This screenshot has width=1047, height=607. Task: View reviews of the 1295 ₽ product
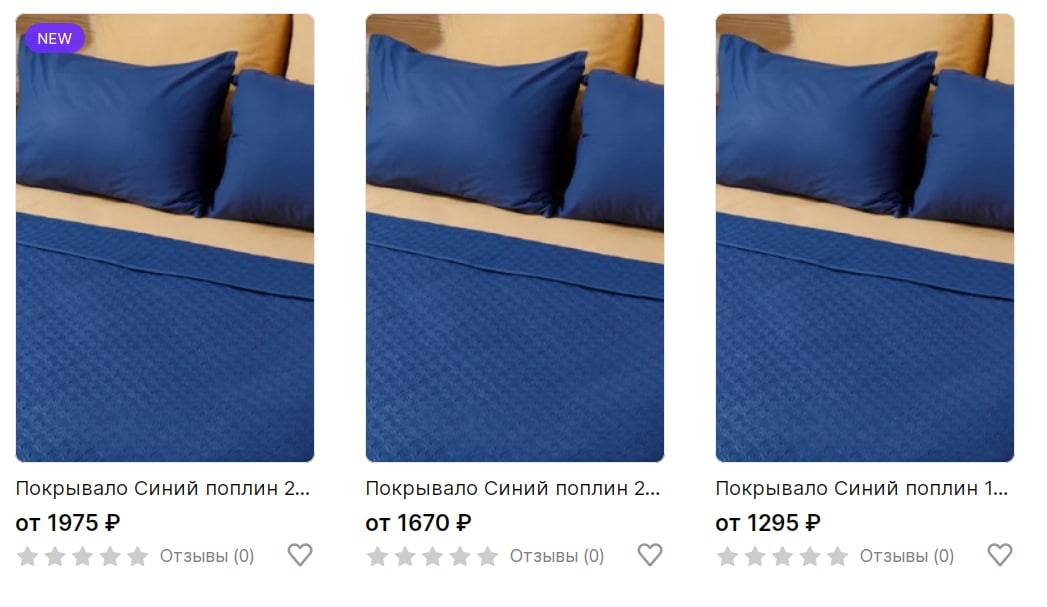tap(907, 556)
